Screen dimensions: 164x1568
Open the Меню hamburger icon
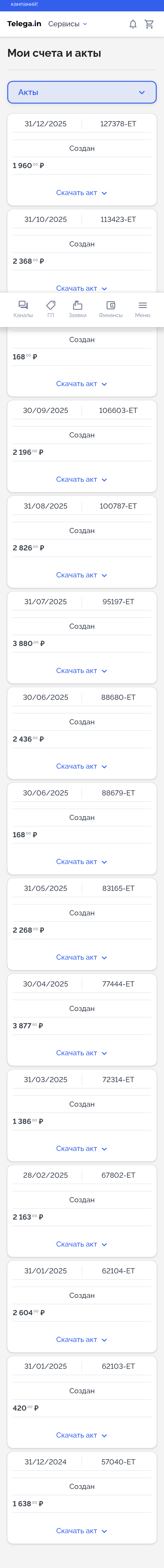(x=143, y=306)
